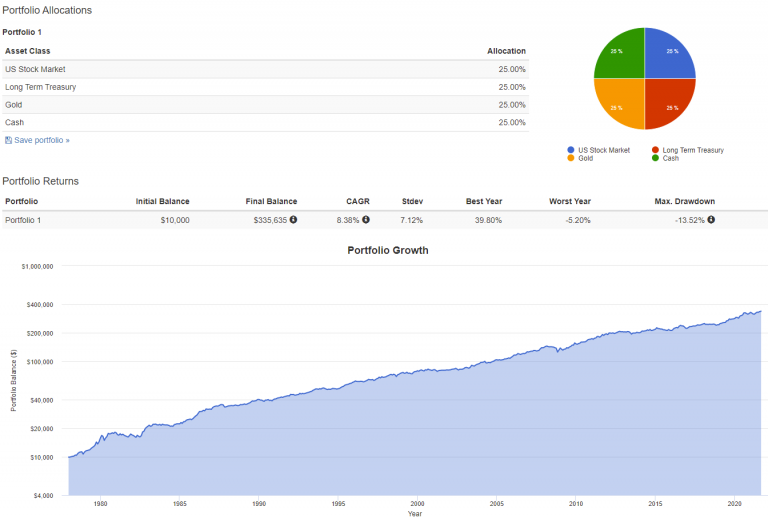The width and height of the screenshot is (768, 518).
Task: Click the Asset Class column header
Action: point(28,51)
